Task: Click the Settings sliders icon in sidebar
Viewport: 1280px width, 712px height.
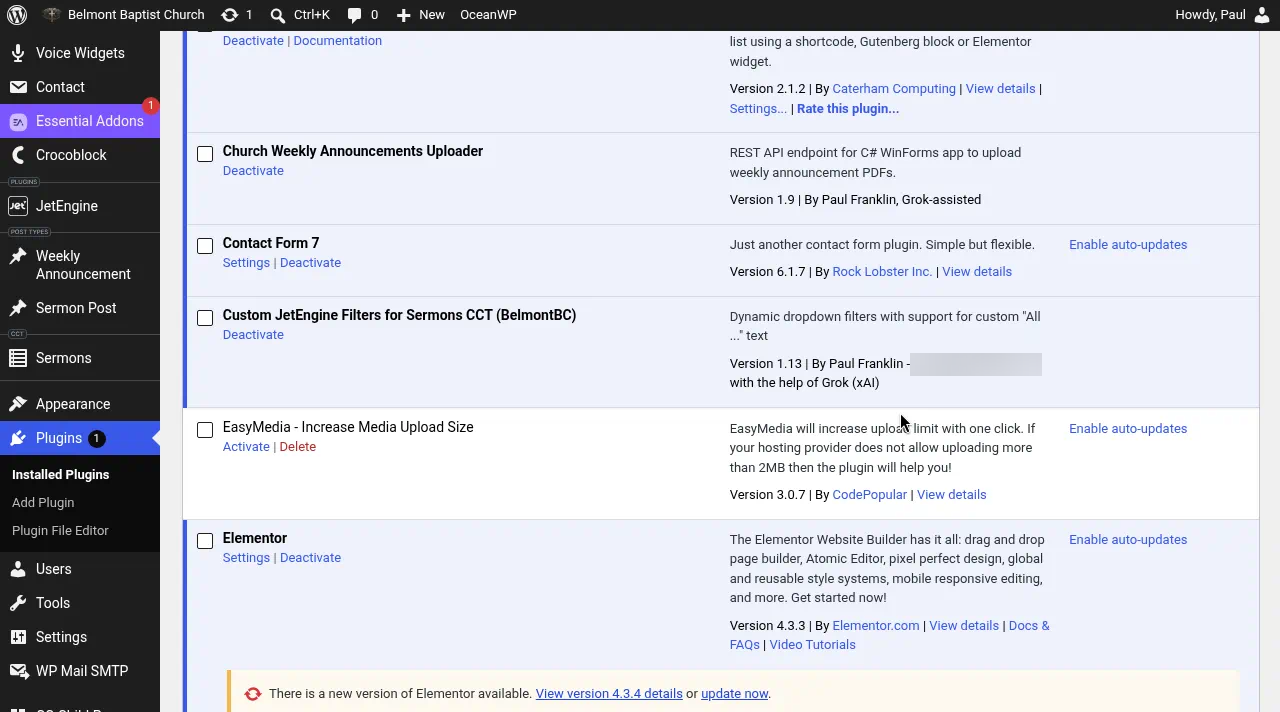Action: [18, 637]
